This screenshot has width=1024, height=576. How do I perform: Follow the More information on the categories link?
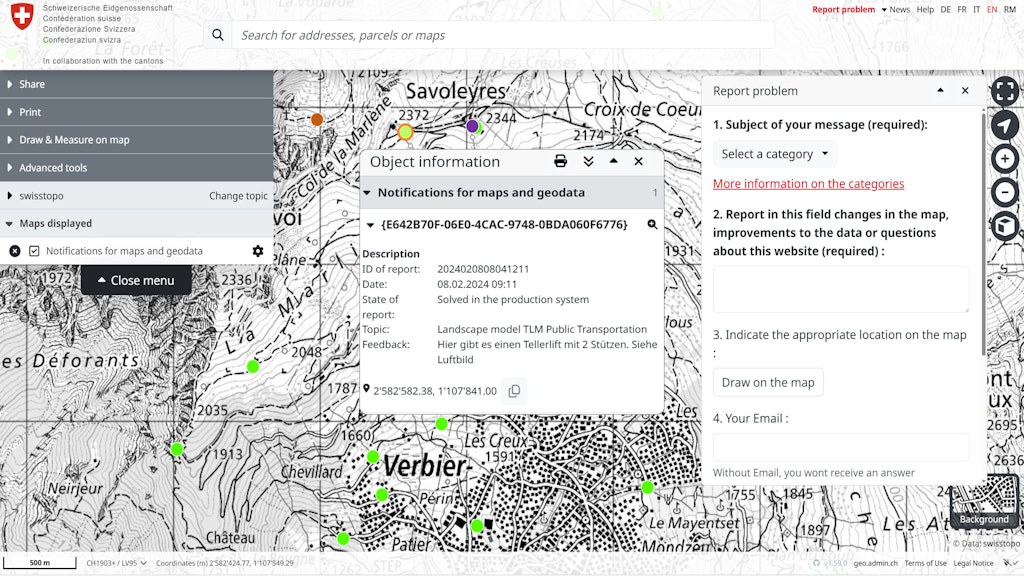[808, 183]
